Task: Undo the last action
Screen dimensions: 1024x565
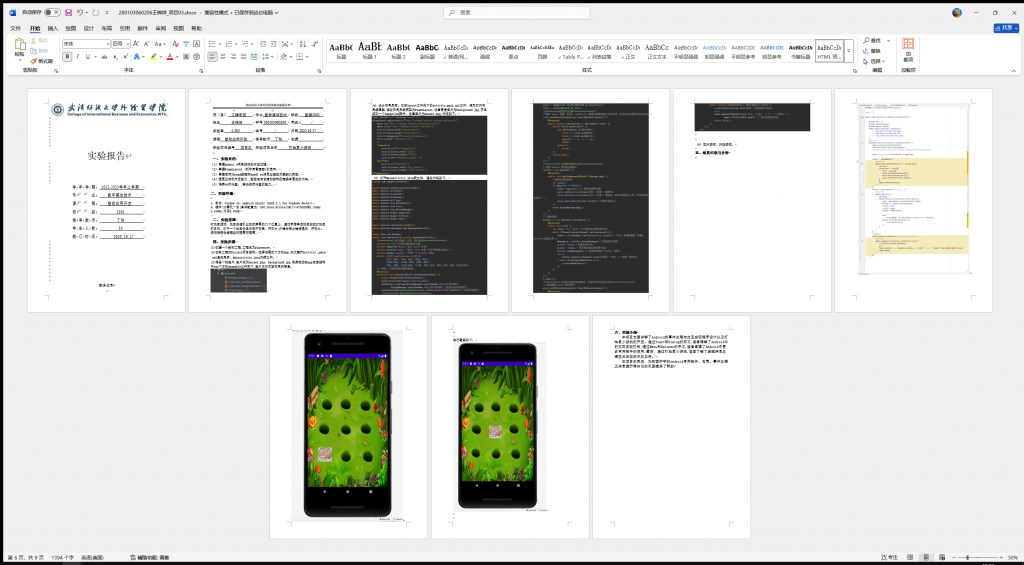Action: click(80, 12)
